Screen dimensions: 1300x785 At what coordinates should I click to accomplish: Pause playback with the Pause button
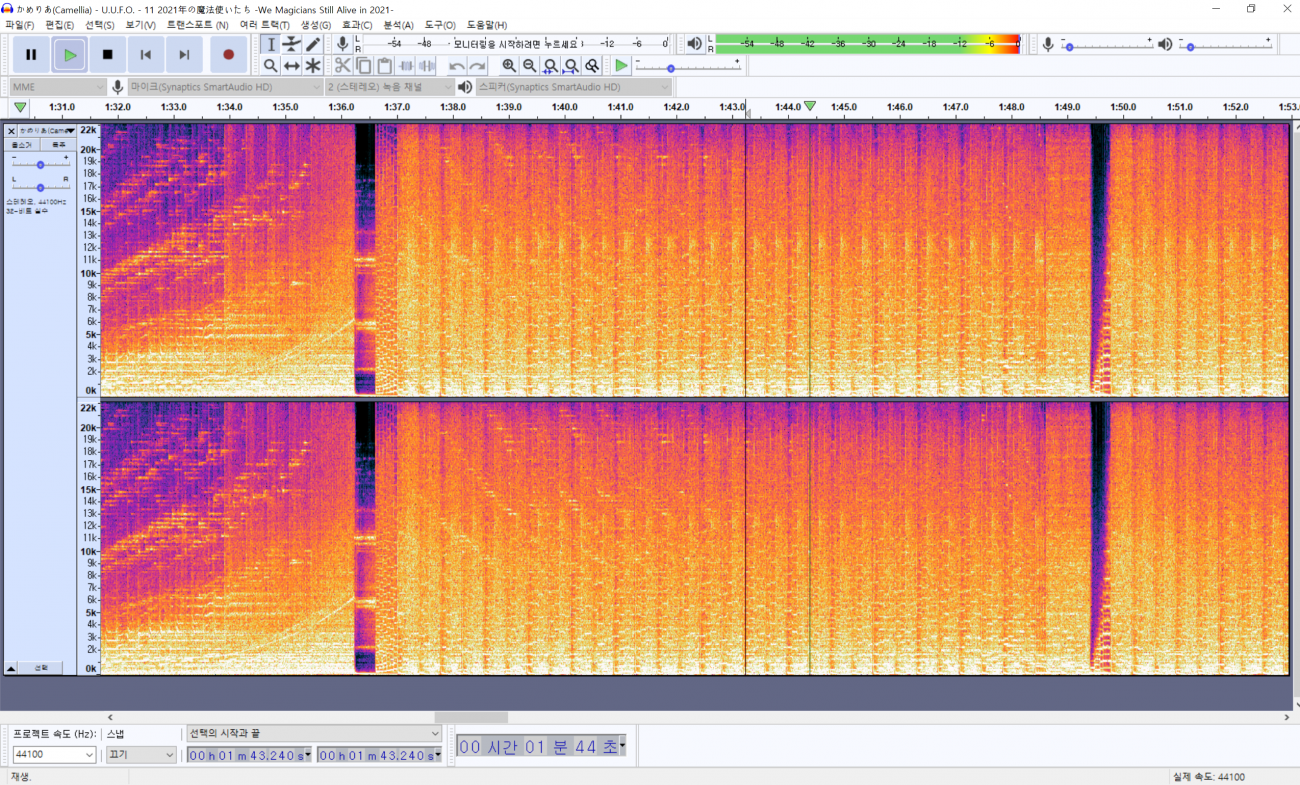[x=30, y=55]
